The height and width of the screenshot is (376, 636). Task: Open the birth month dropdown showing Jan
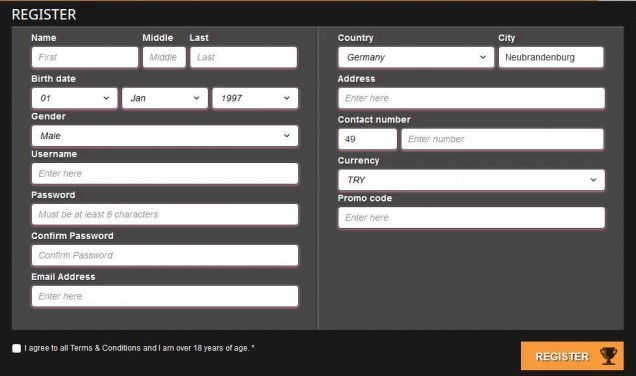[165, 98]
